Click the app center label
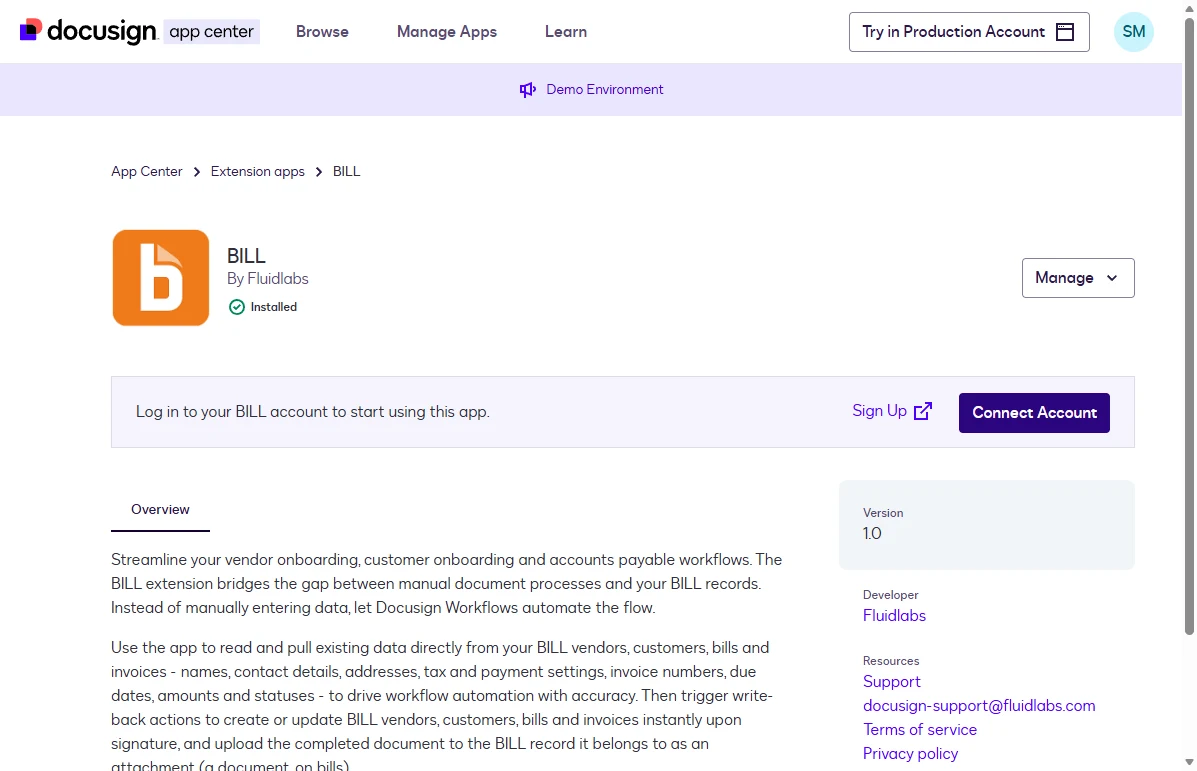Image resolution: width=1197 pixels, height=771 pixels. [211, 32]
